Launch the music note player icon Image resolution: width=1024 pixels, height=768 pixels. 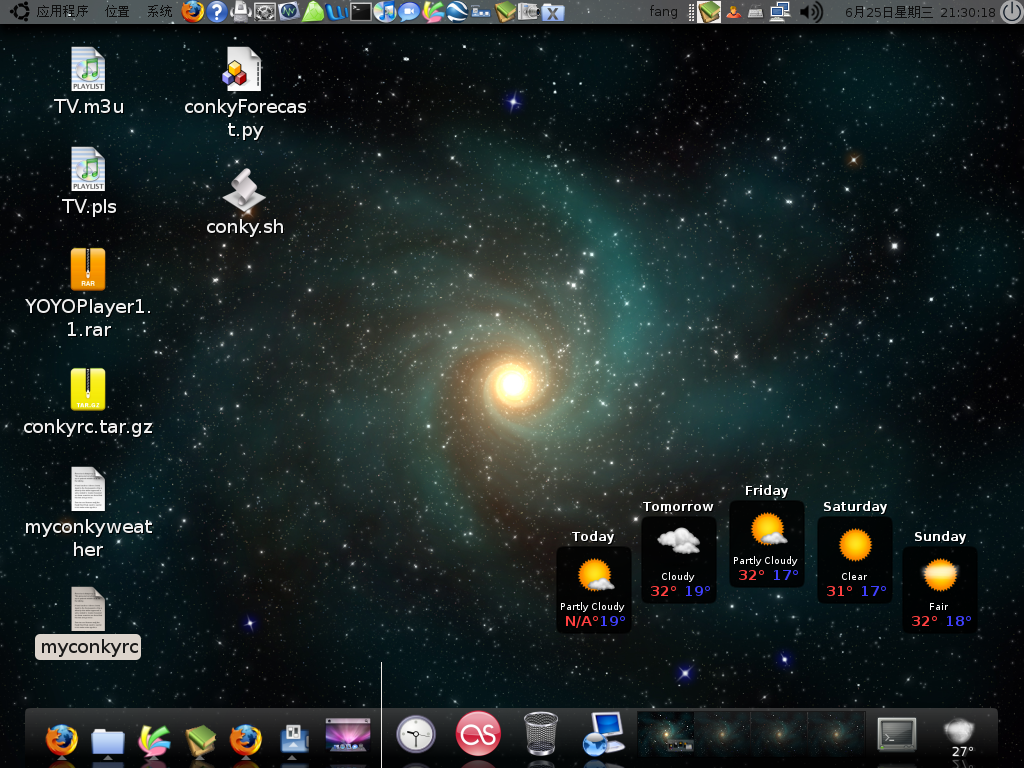(385, 11)
